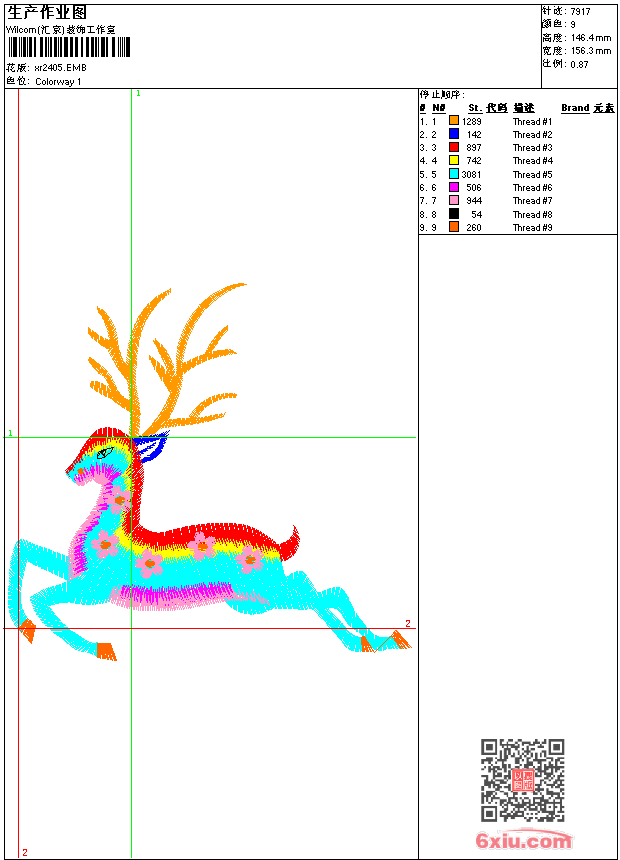The width and height of the screenshot is (620, 860).
Task: Click the dark orange Thread #9 swatch
Action: pos(454,227)
